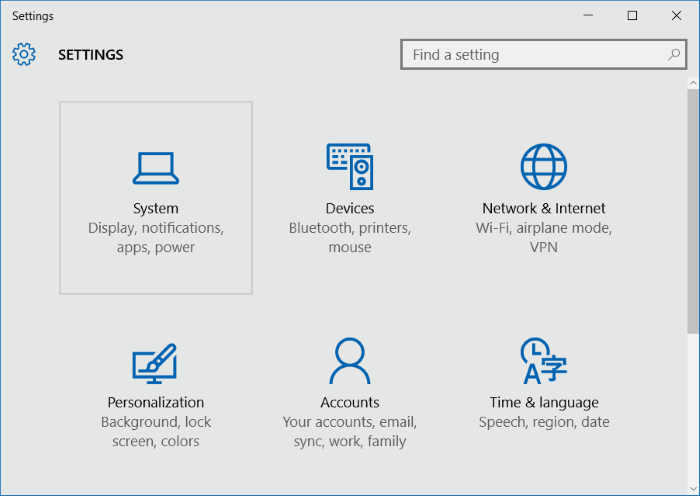Click the vertical scrollbar thumb
700x496 pixels.
click(x=693, y=211)
